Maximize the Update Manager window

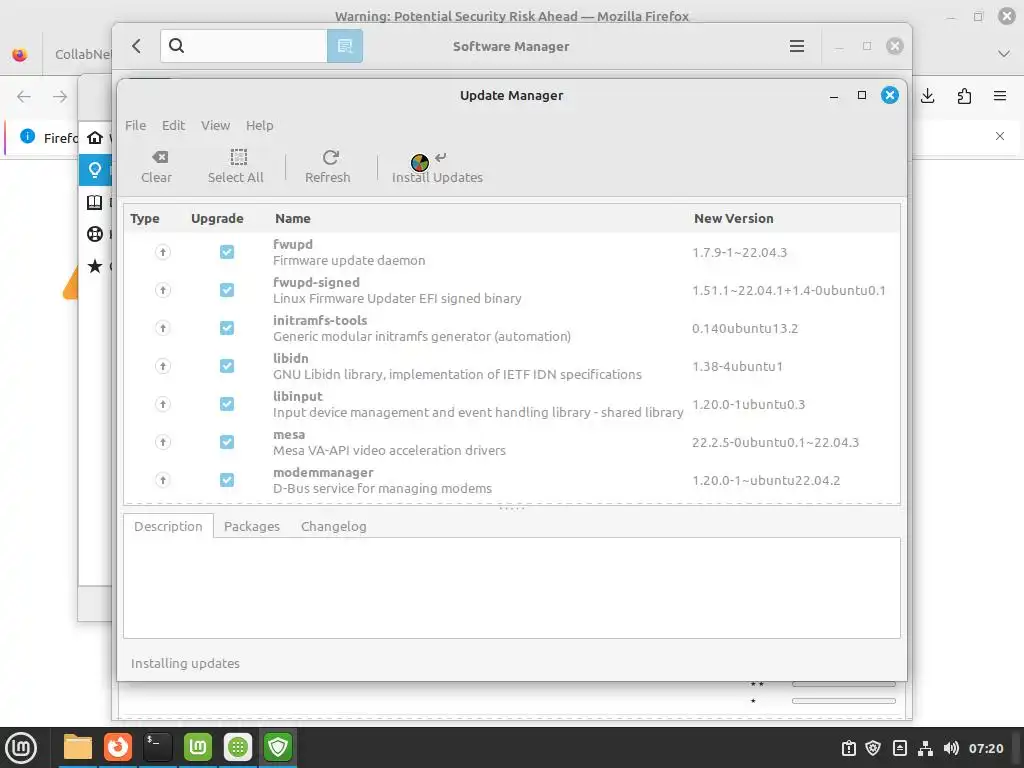tap(862, 95)
